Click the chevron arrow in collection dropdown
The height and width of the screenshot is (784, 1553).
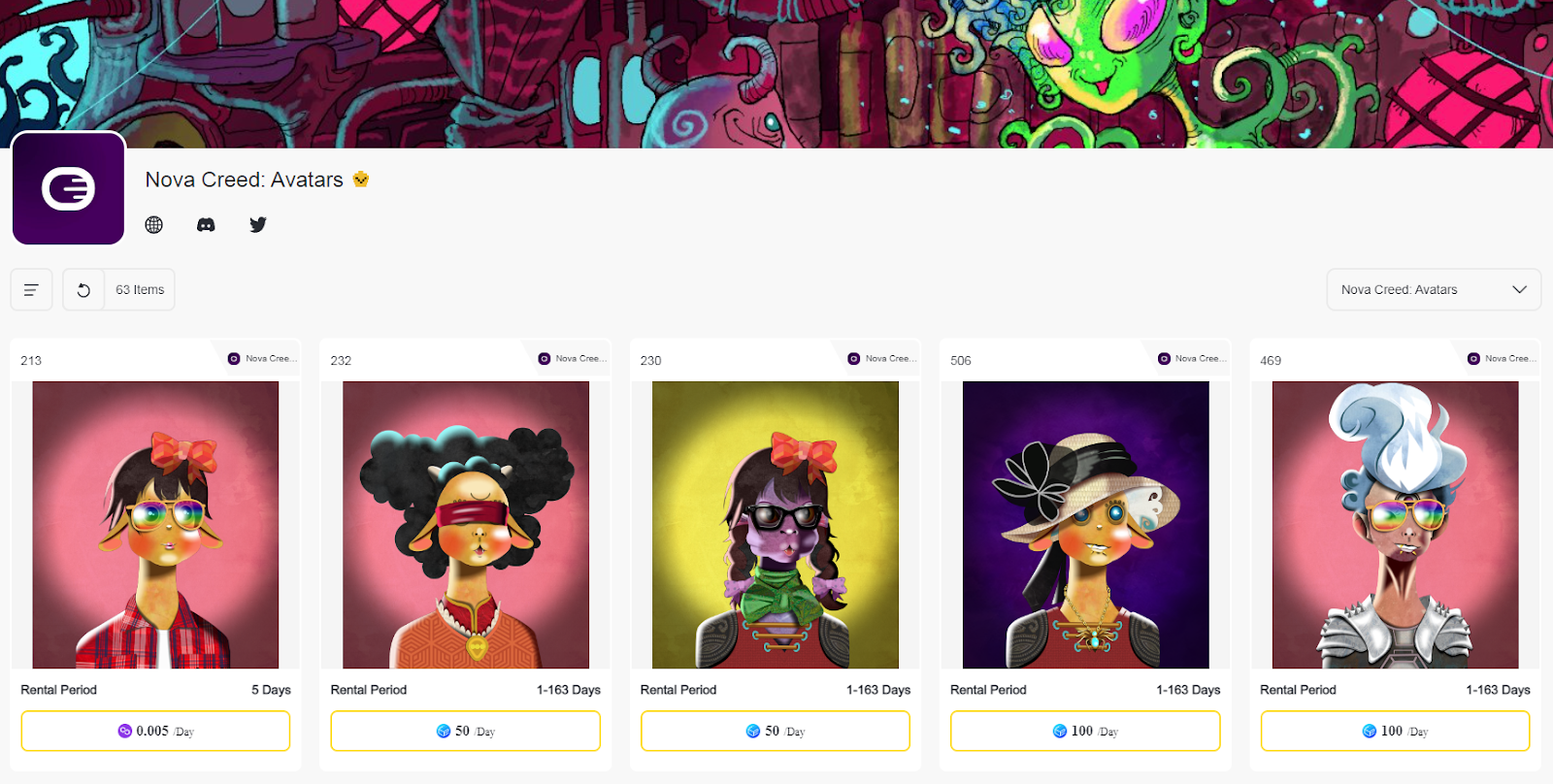[1519, 290]
